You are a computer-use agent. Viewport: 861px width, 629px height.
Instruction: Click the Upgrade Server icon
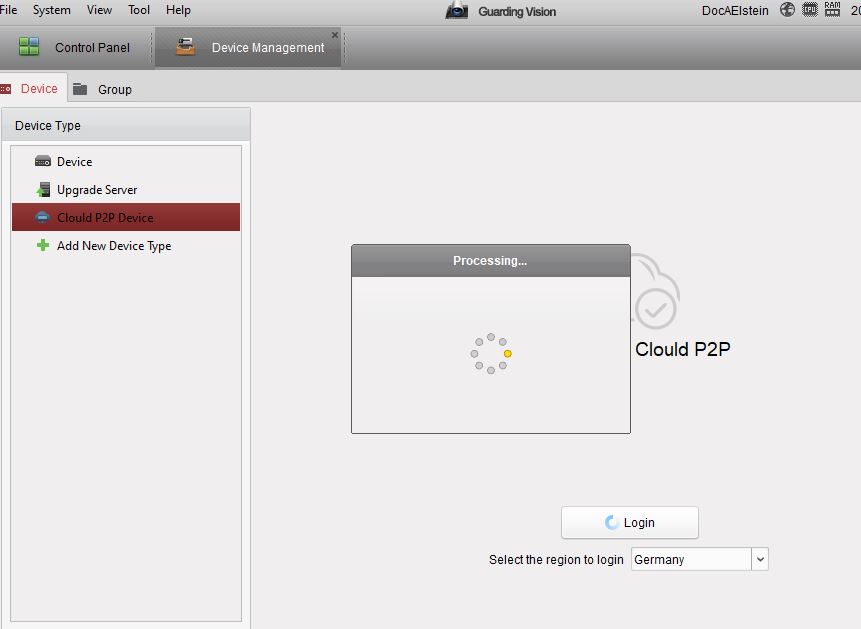(x=43, y=190)
